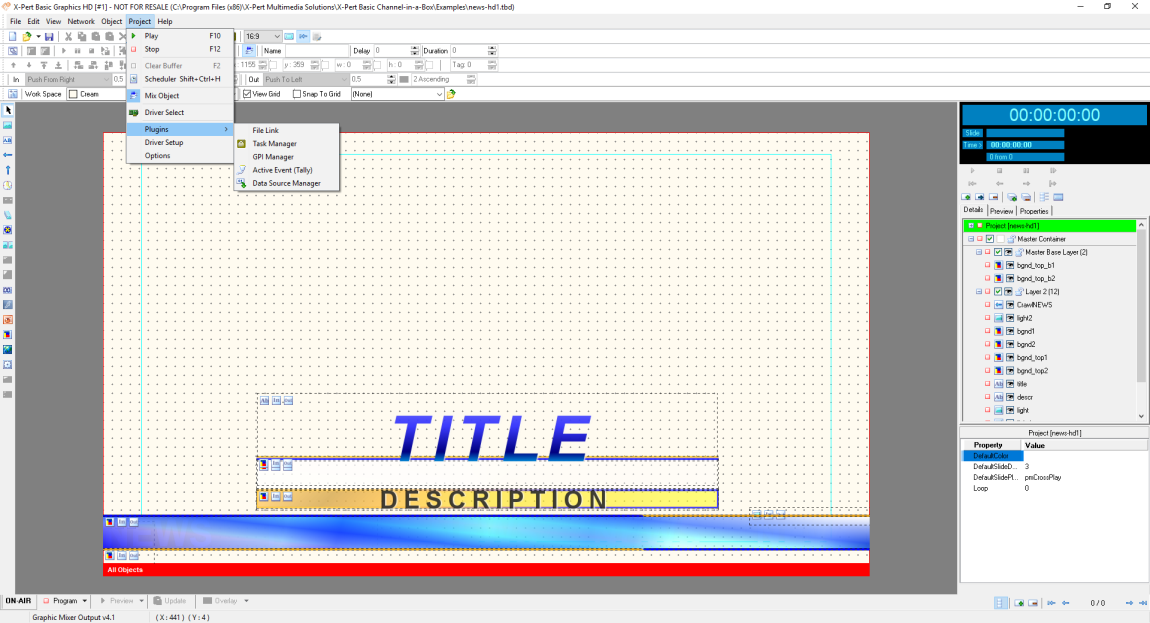1150x623 pixels.
Task: Switch to the Preview tab
Action: point(1001,211)
